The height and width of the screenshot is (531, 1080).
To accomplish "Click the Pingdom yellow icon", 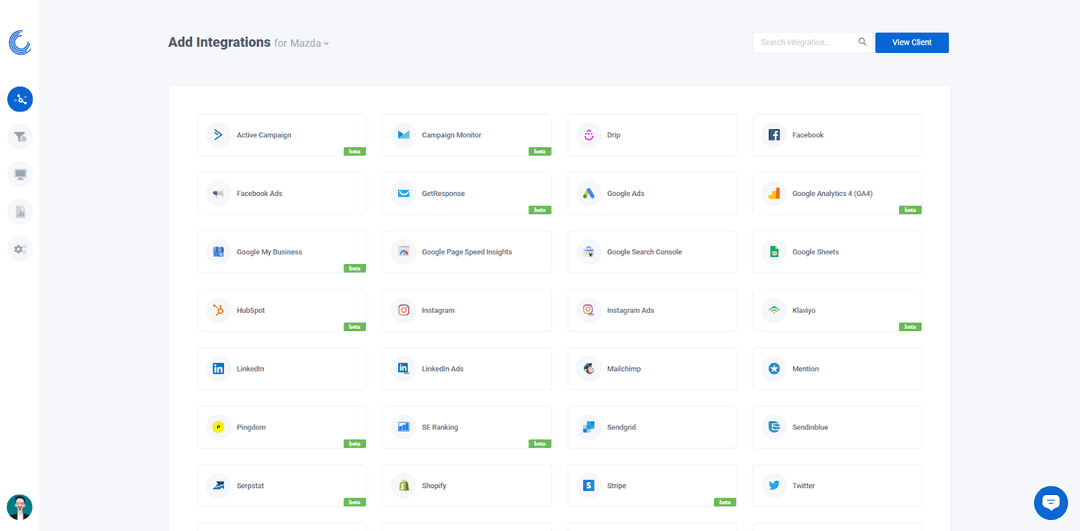I will (218, 428).
